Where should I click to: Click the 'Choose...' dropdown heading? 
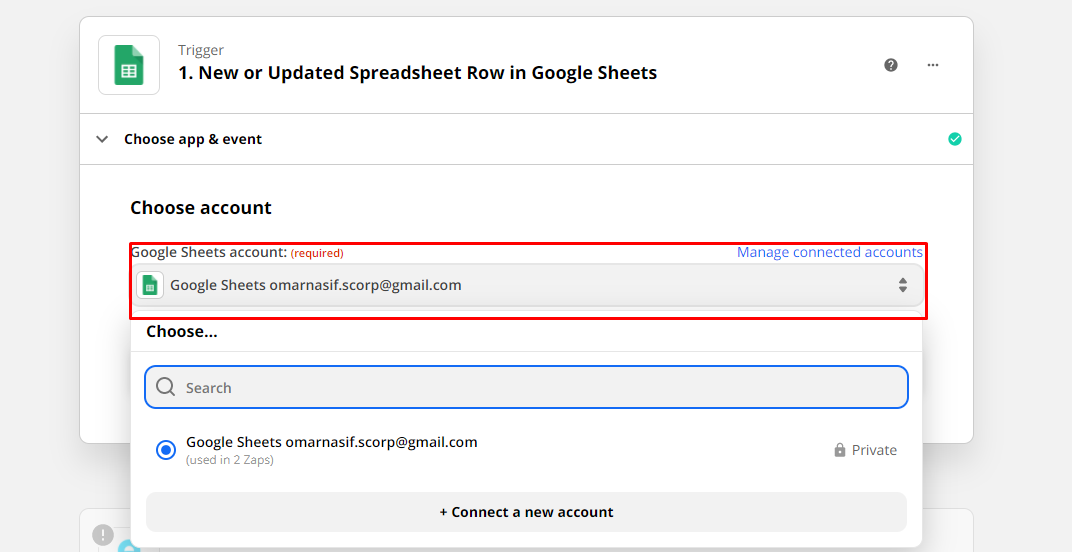pyautogui.click(x=182, y=332)
